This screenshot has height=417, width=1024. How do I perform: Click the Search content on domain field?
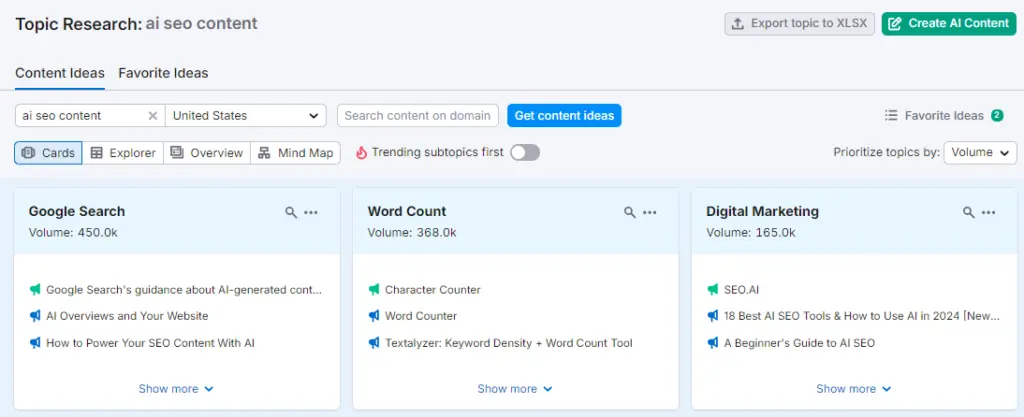tap(417, 116)
